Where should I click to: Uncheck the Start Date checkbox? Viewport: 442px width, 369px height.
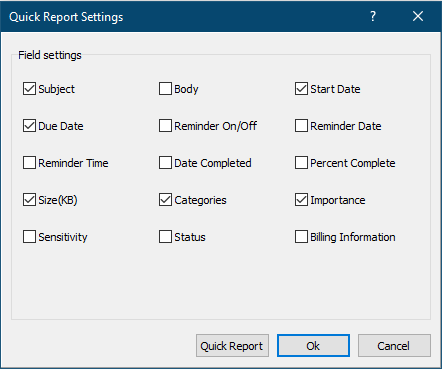click(301, 89)
